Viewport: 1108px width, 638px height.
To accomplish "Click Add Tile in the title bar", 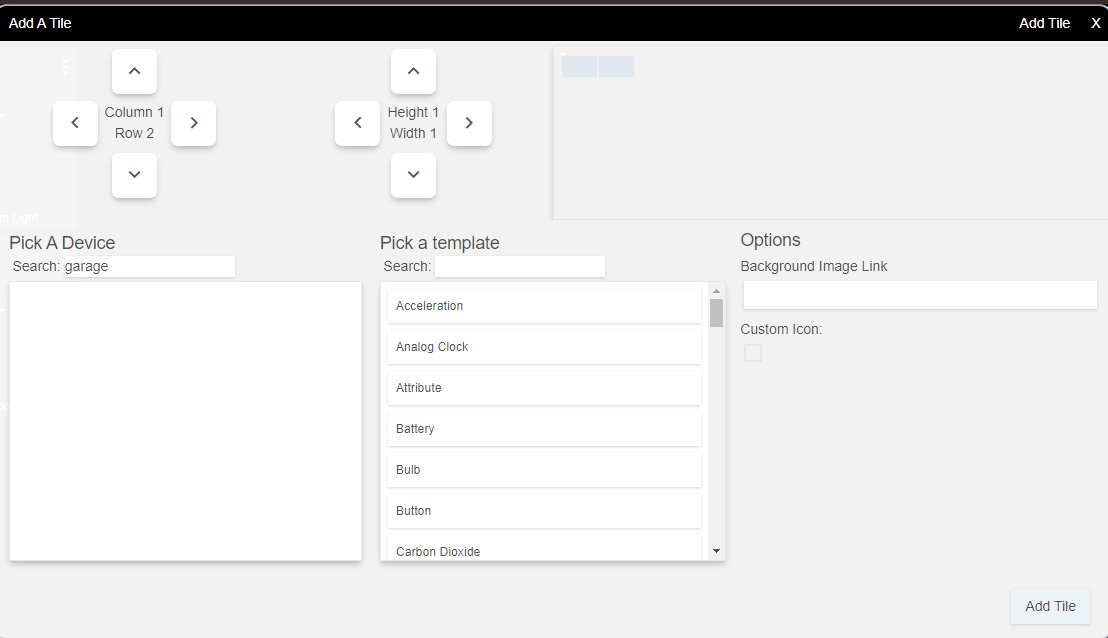I will pyautogui.click(x=1044, y=23).
